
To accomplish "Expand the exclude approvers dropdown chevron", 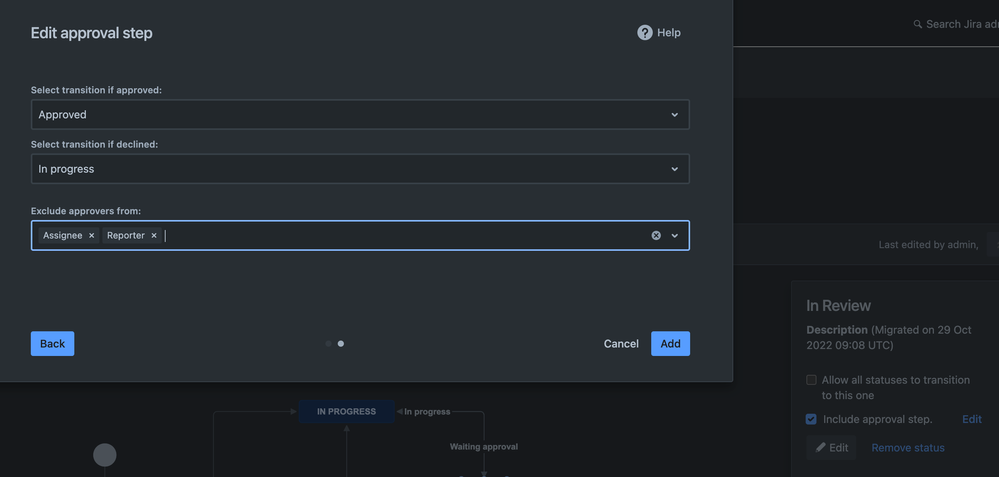I will 675,236.
